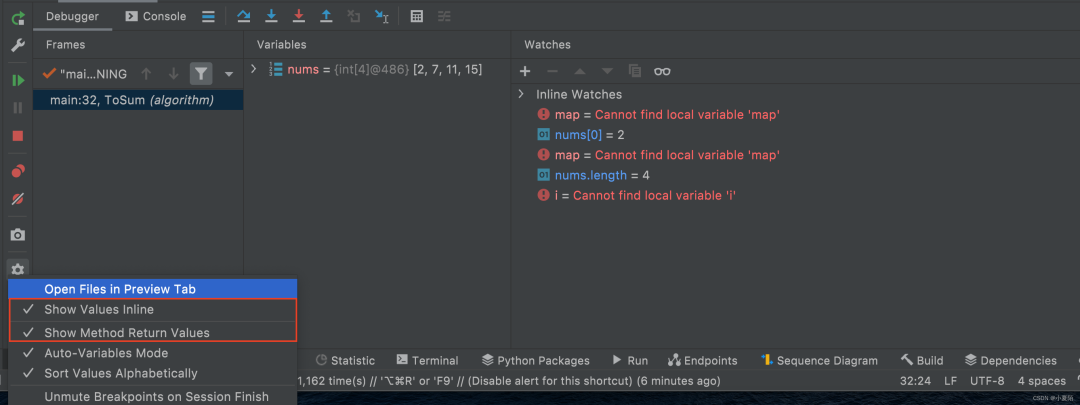The height and width of the screenshot is (405, 1080).
Task: Click the Step Out arrow icon
Action: point(326,16)
